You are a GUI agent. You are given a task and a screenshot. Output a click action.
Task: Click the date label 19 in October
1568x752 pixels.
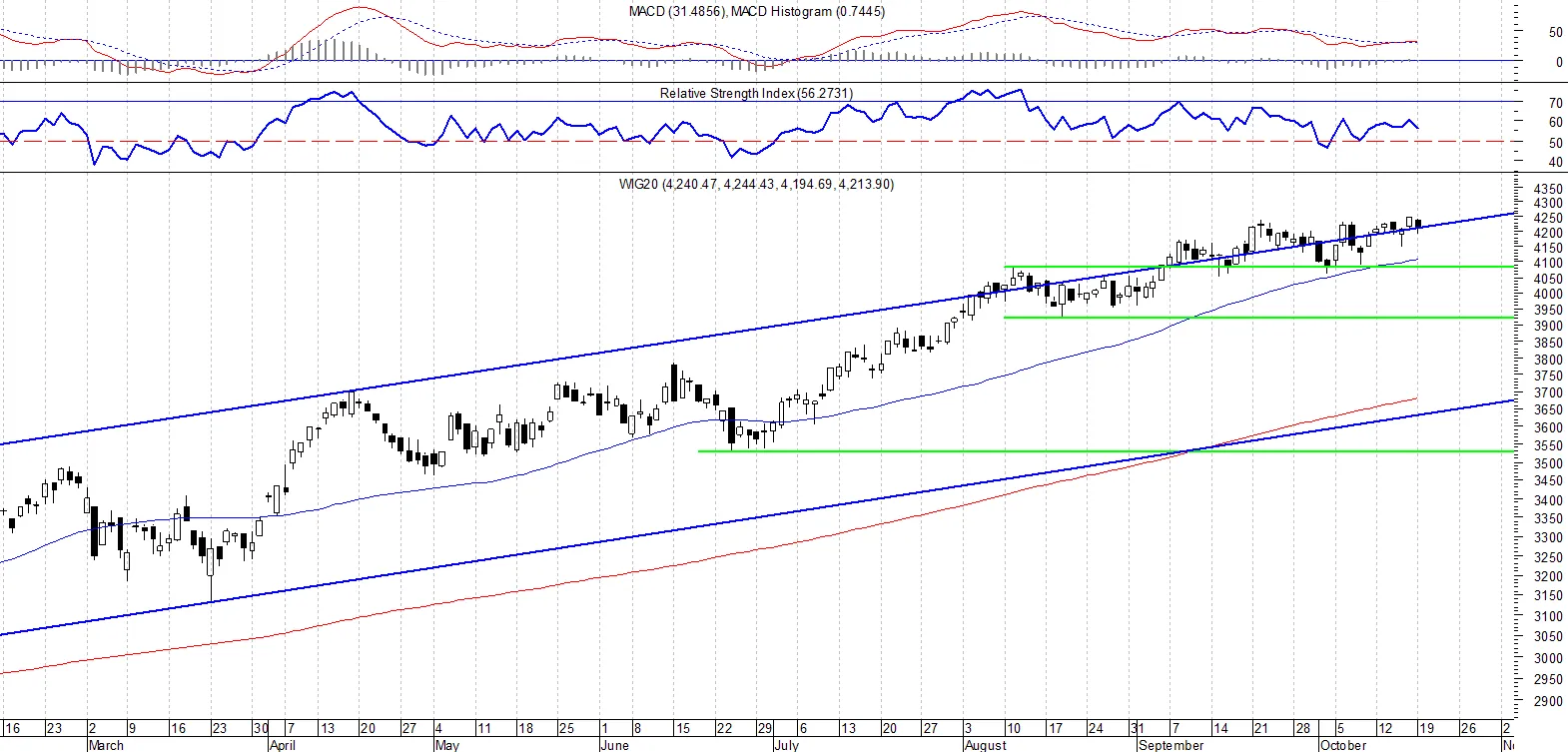coord(1426,728)
